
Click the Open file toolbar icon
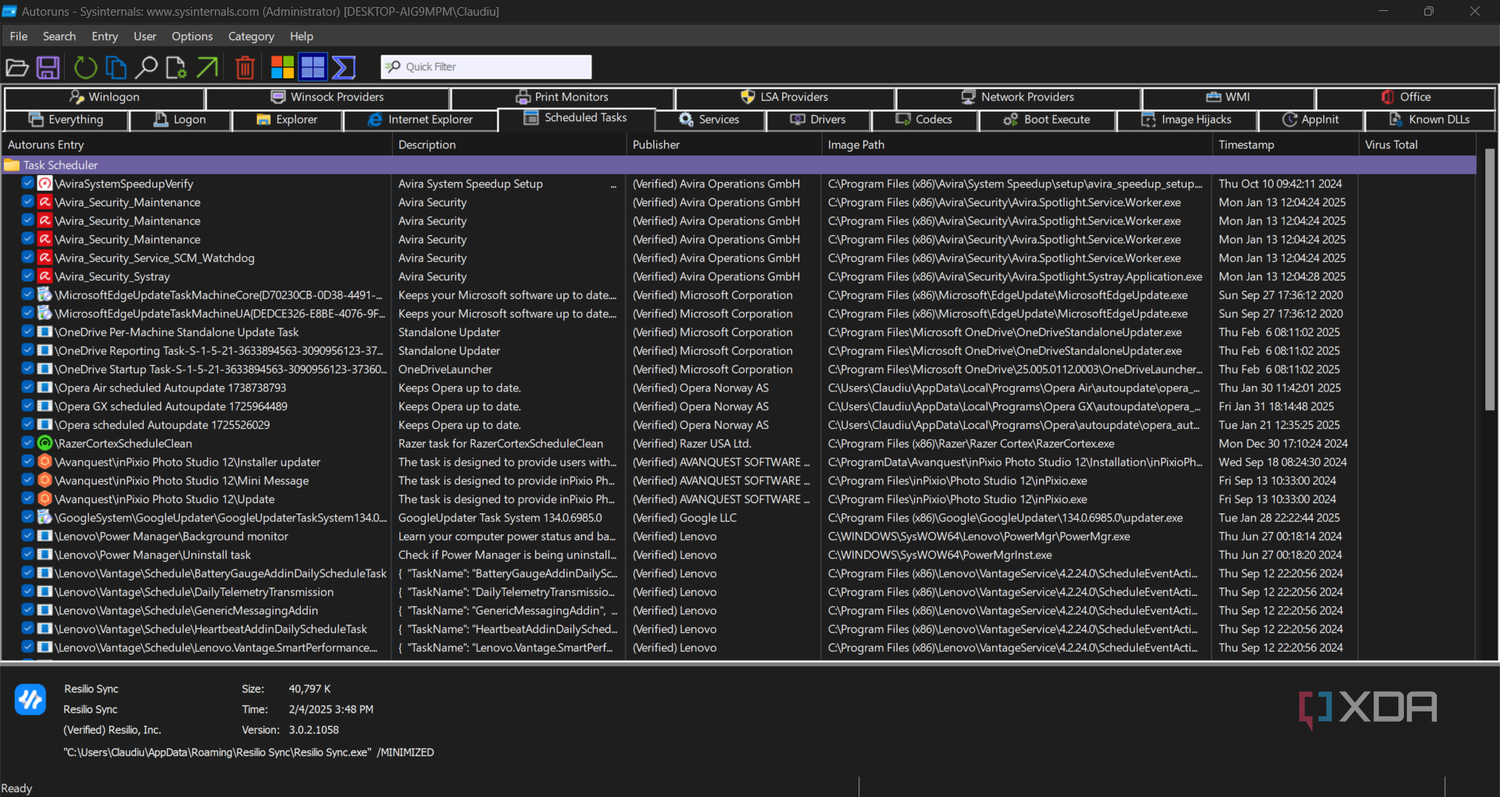click(17, 68)
